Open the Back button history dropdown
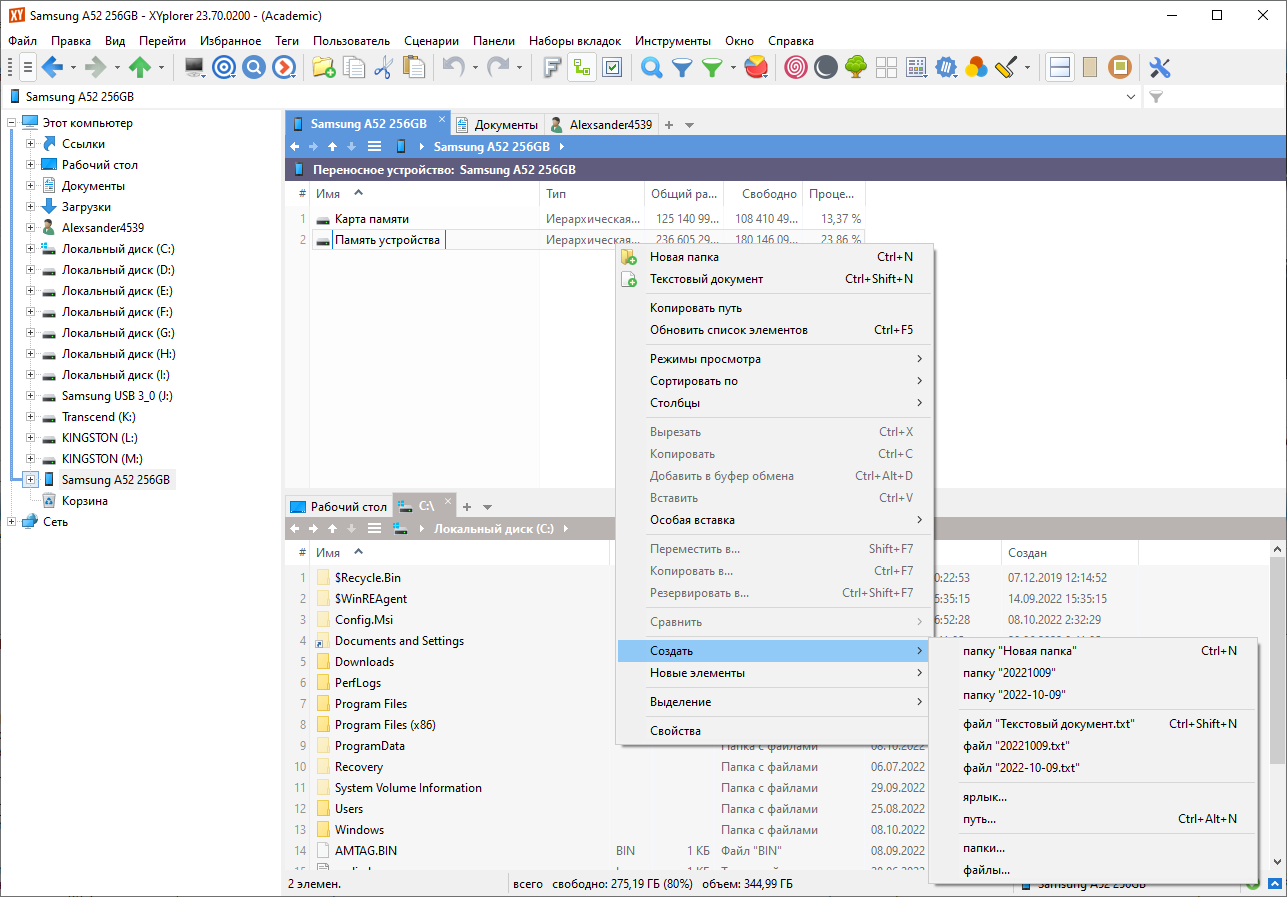The width and height of the screenshot is (1287, 897). [74, 67]
